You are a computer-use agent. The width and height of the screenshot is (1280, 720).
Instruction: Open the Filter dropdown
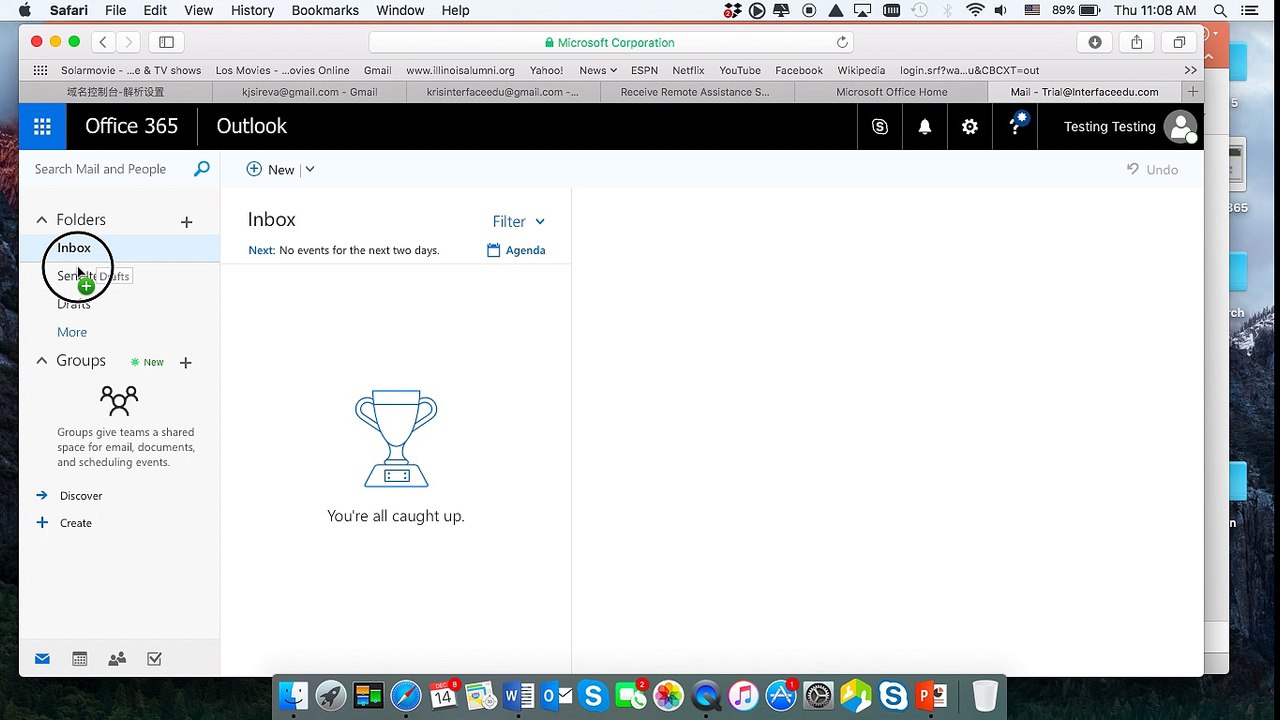click(x=518, y=222)
